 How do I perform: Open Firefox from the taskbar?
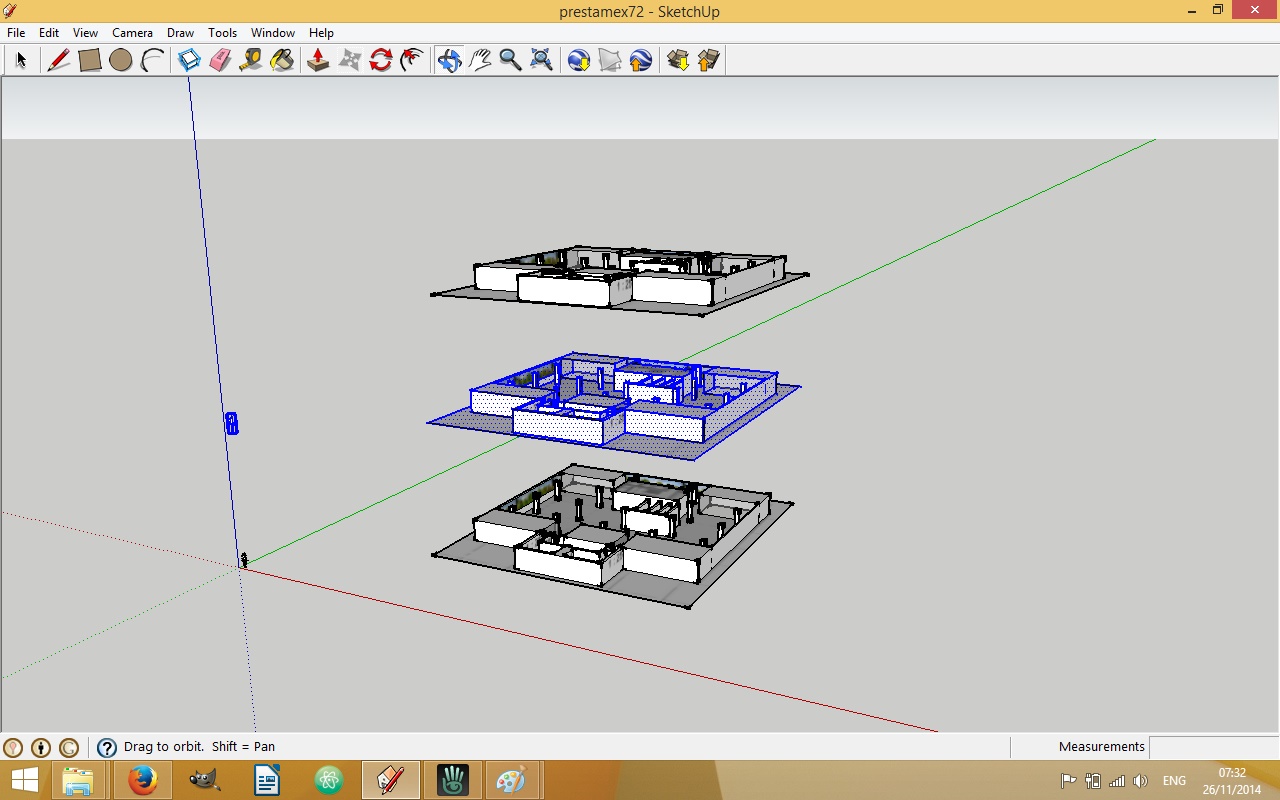(142, 779)
